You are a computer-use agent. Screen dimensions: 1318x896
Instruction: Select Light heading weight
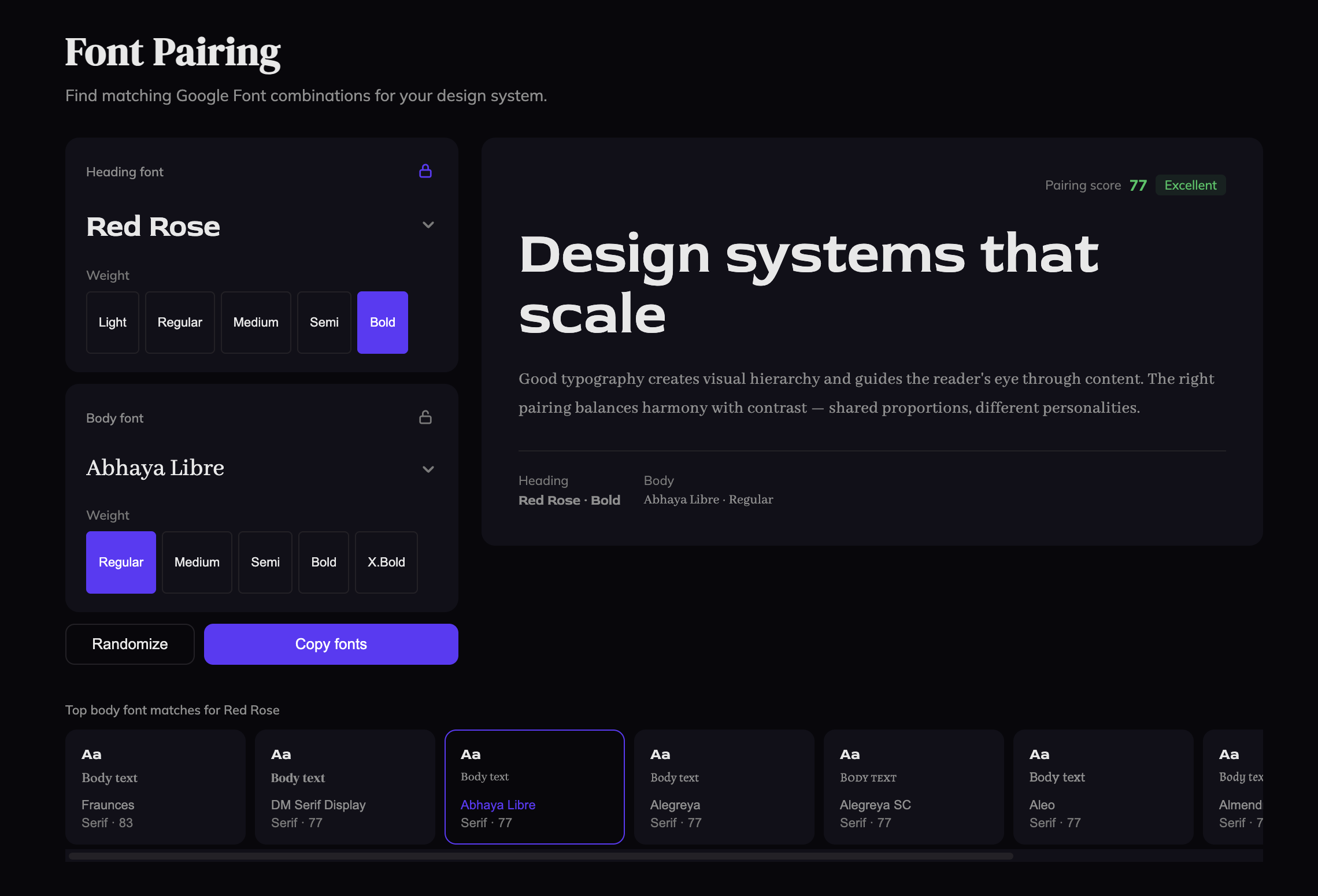point(112,323)
